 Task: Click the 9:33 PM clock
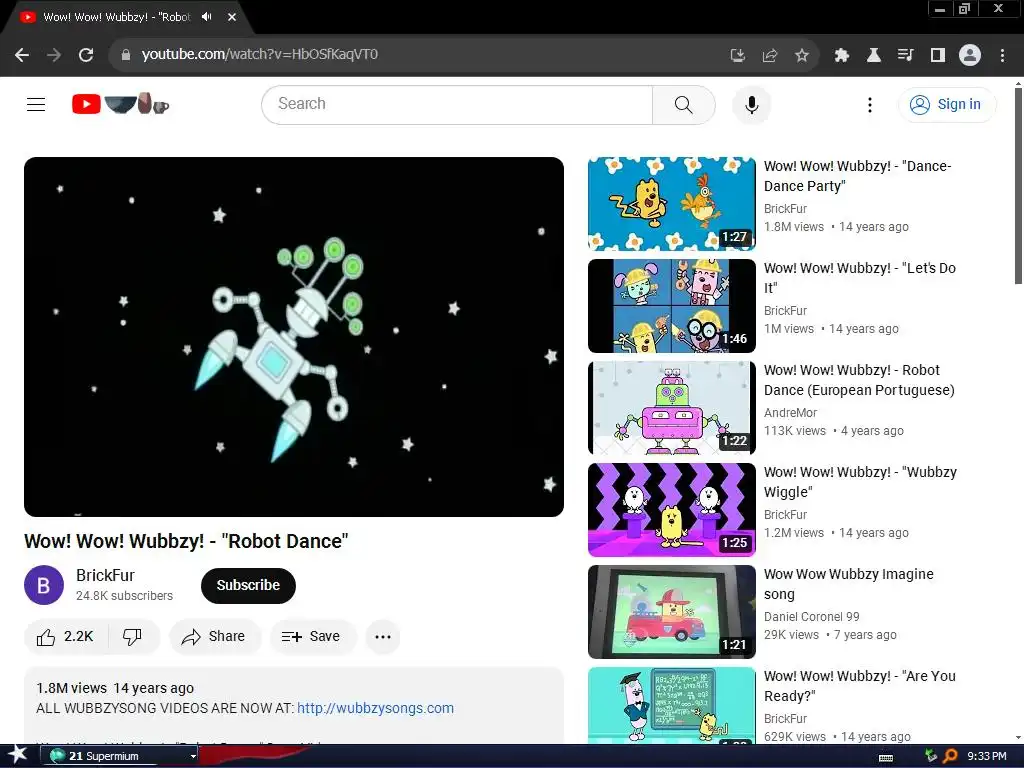987,756
